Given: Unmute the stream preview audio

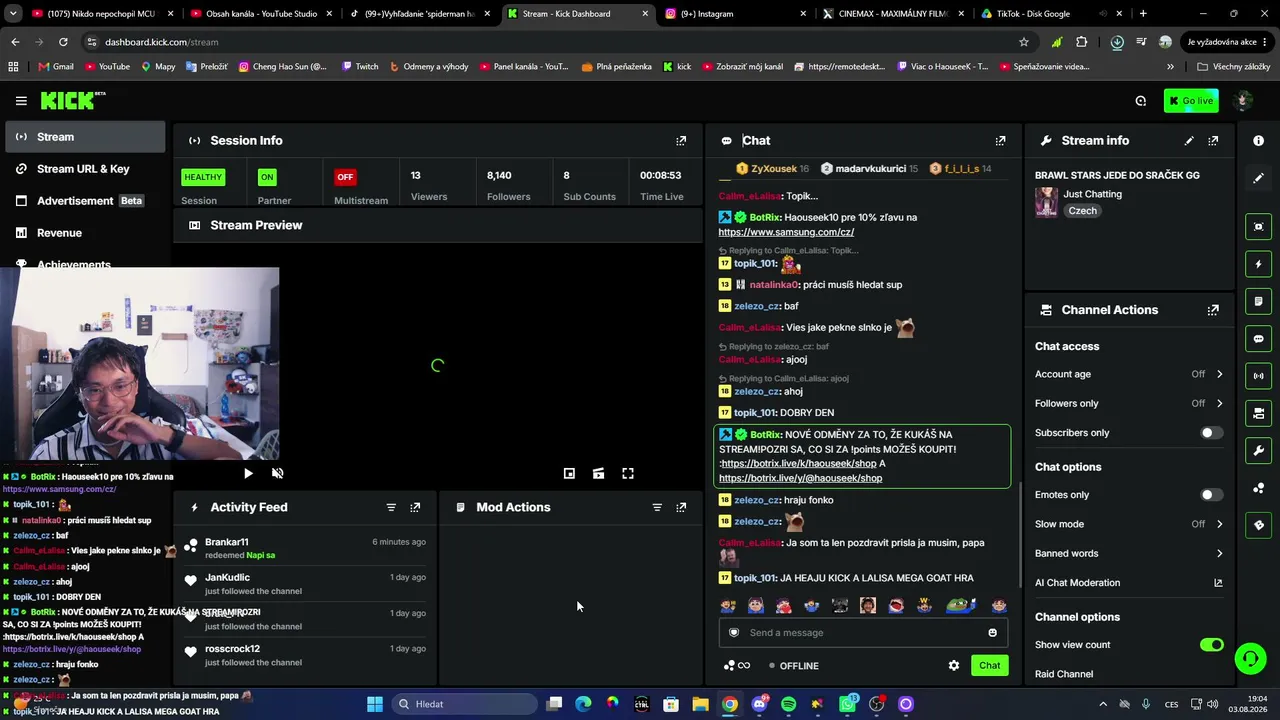Looking at the screenshot, I should (x=278, y=474).
